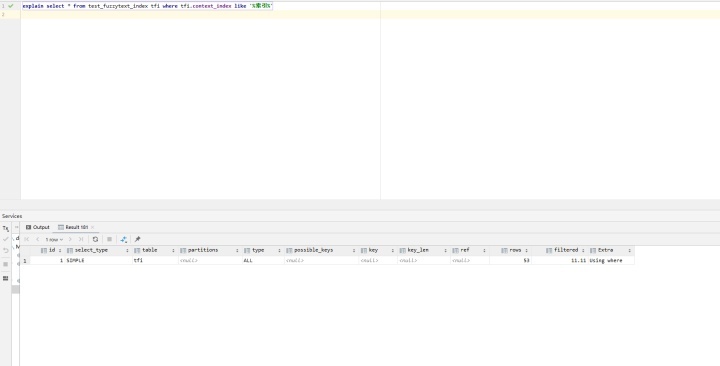Select the null cell under partitions
This screenshot has width=720, height=366.
click(x=210, y=260)
